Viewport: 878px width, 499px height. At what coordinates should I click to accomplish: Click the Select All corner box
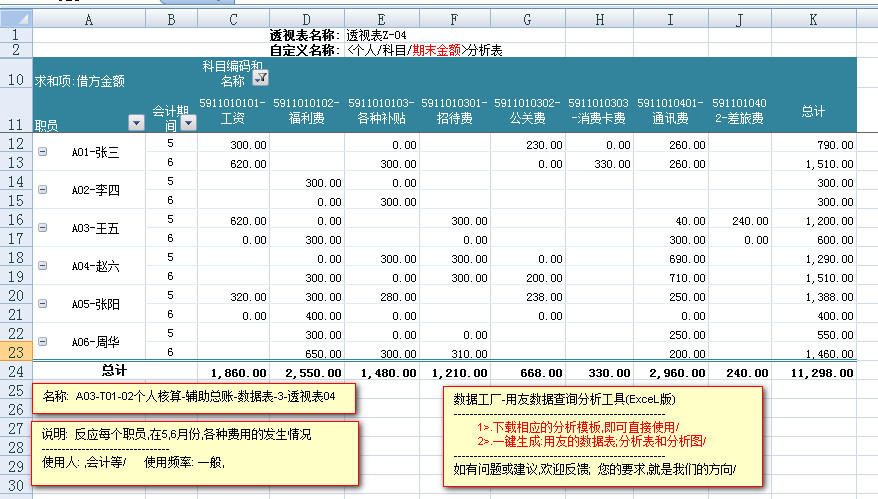click(16, 18)
